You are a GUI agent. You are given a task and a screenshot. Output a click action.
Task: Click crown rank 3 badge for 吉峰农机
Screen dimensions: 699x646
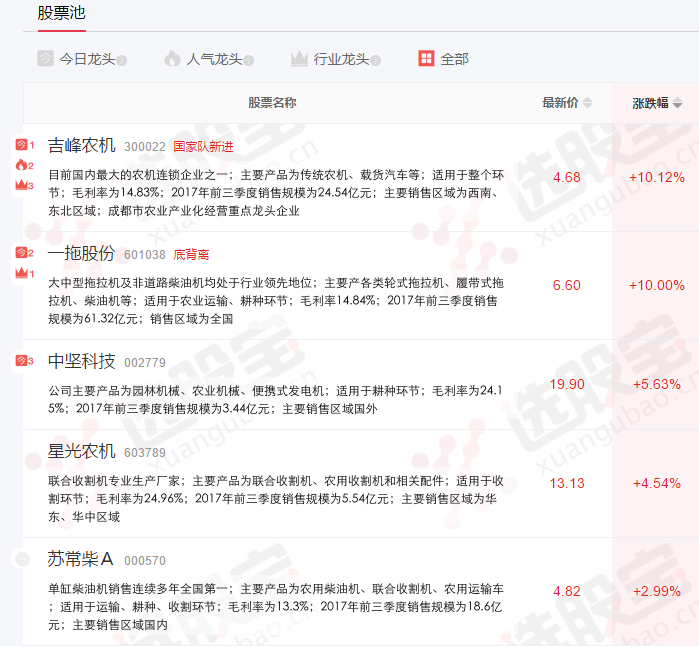(x=25, y=184)
